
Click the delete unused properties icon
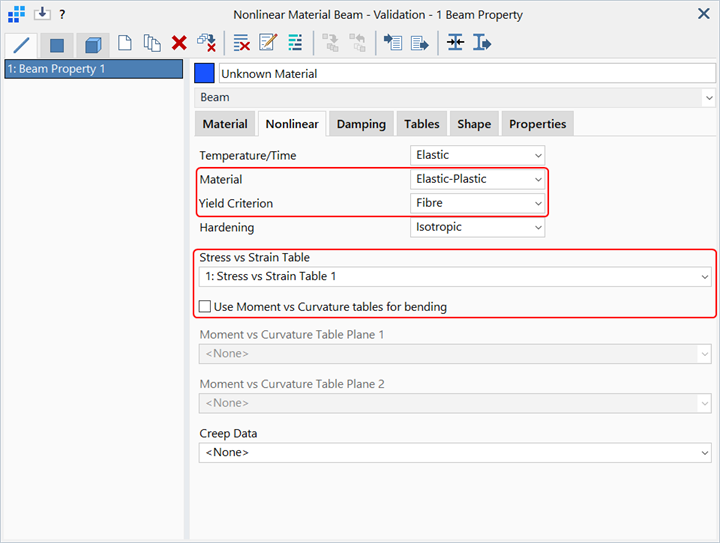coord(206,43)
